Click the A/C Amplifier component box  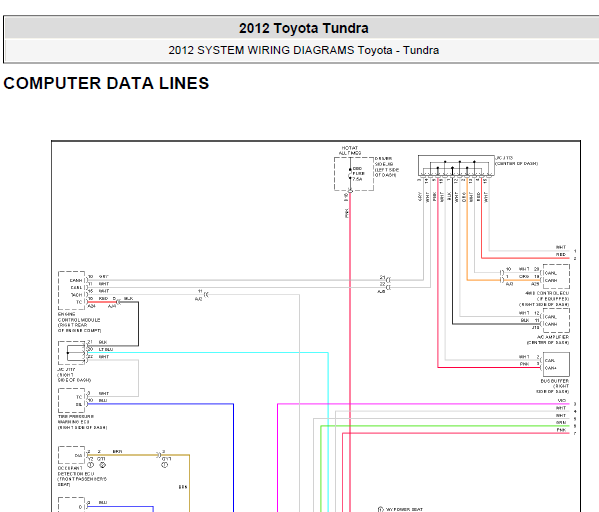tap(556, 320)
